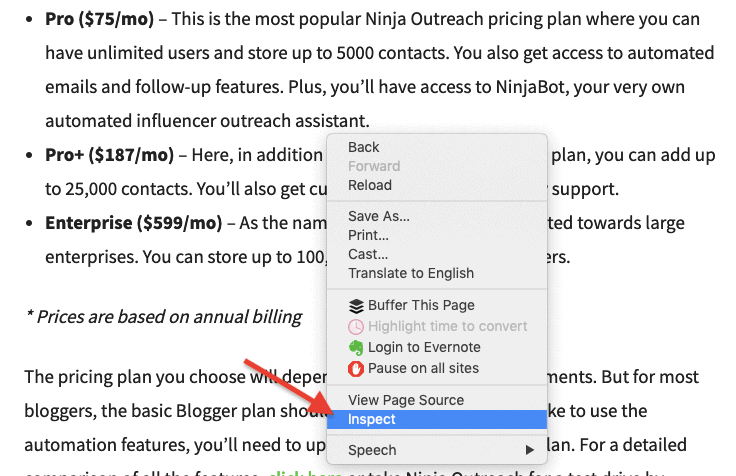This screenshot has width=736, height=476.
Task: Click the Evernote elephant icon
Action: pos(355,348)
